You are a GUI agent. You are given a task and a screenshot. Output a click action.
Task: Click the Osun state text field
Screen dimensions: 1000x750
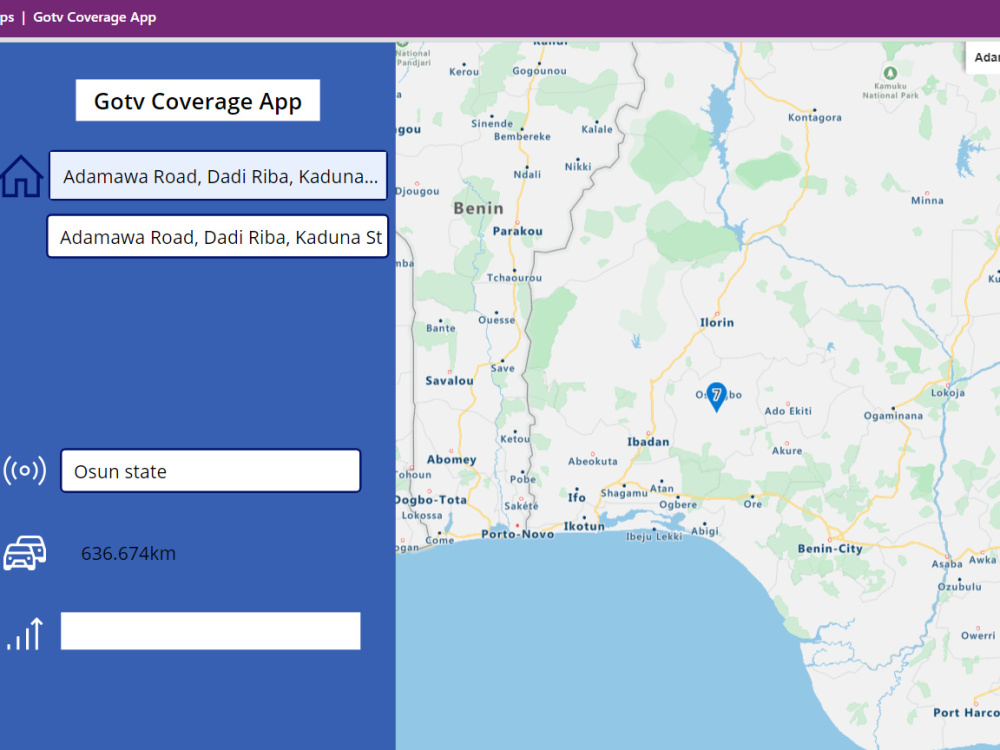210,471
